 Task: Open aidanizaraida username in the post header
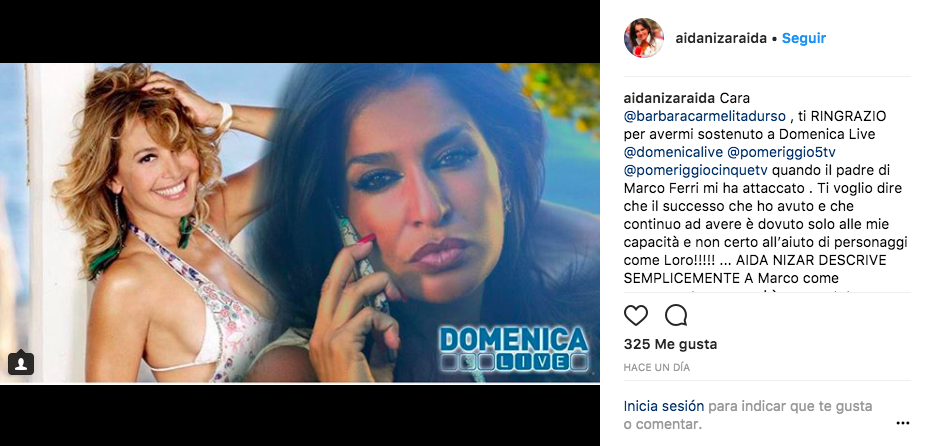[x=721, y=38]
